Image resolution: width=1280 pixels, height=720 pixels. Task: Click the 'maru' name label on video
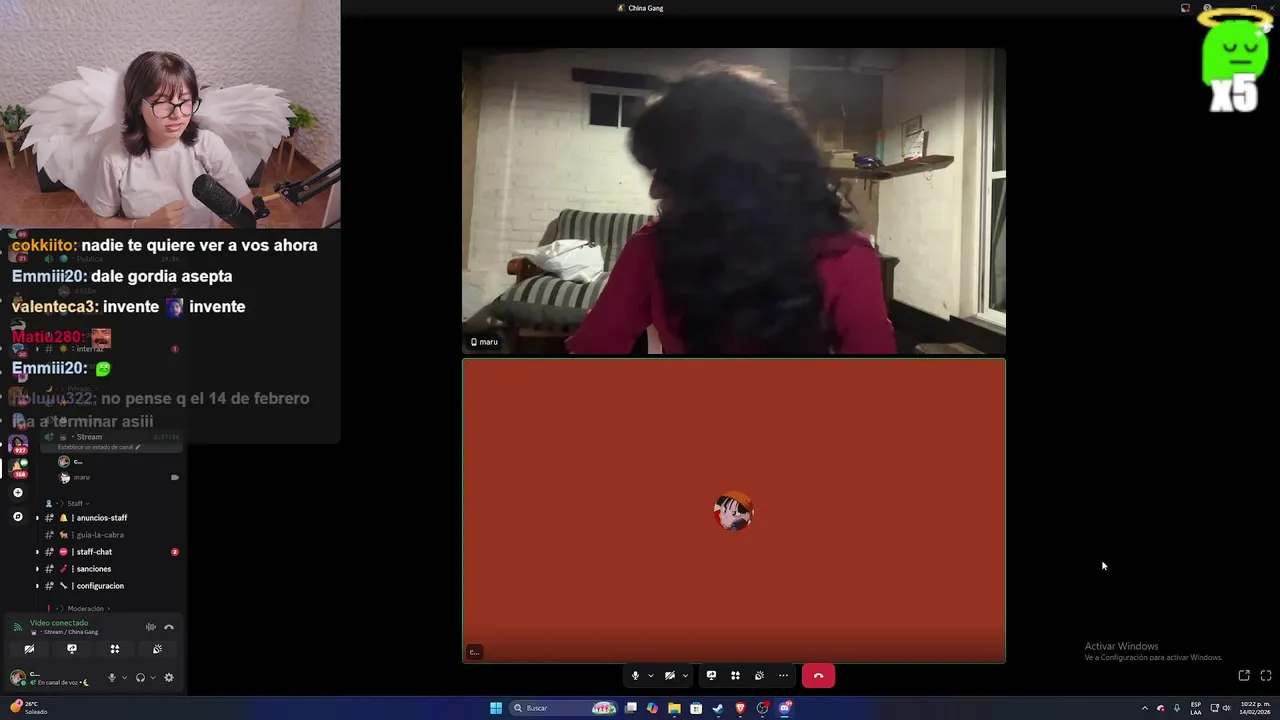[485, 342]
